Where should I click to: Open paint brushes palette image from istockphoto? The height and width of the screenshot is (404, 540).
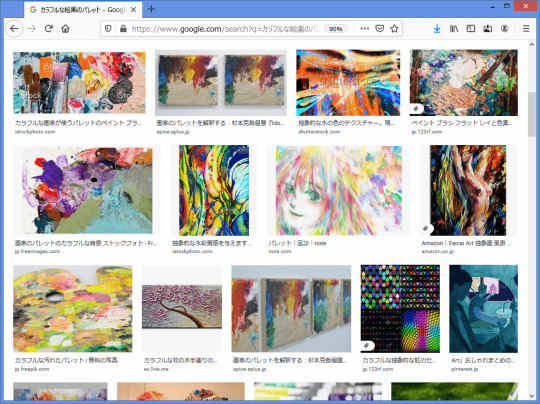tap(80, 83)
